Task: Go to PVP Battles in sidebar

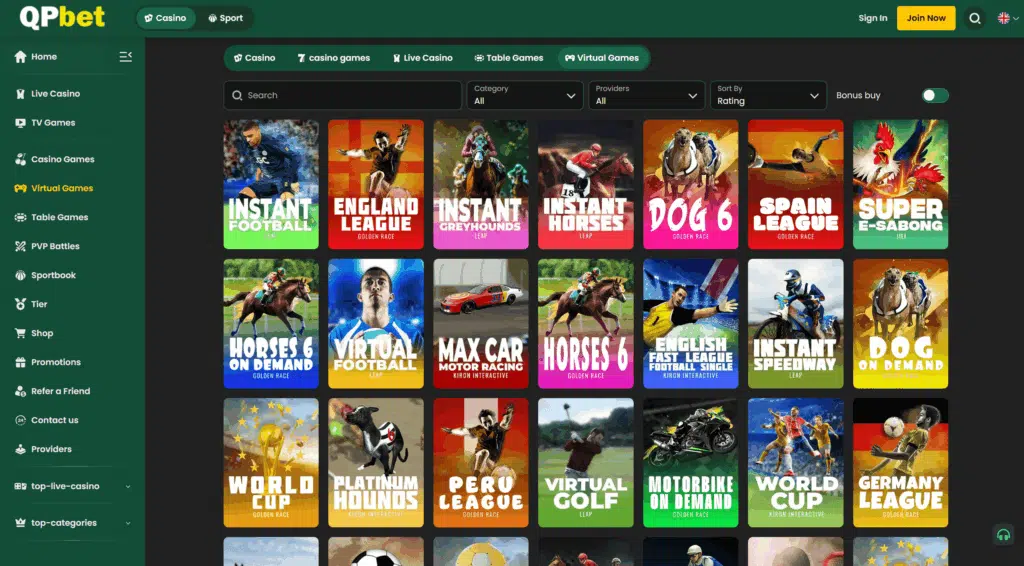Action: click(x=55, y=246)
